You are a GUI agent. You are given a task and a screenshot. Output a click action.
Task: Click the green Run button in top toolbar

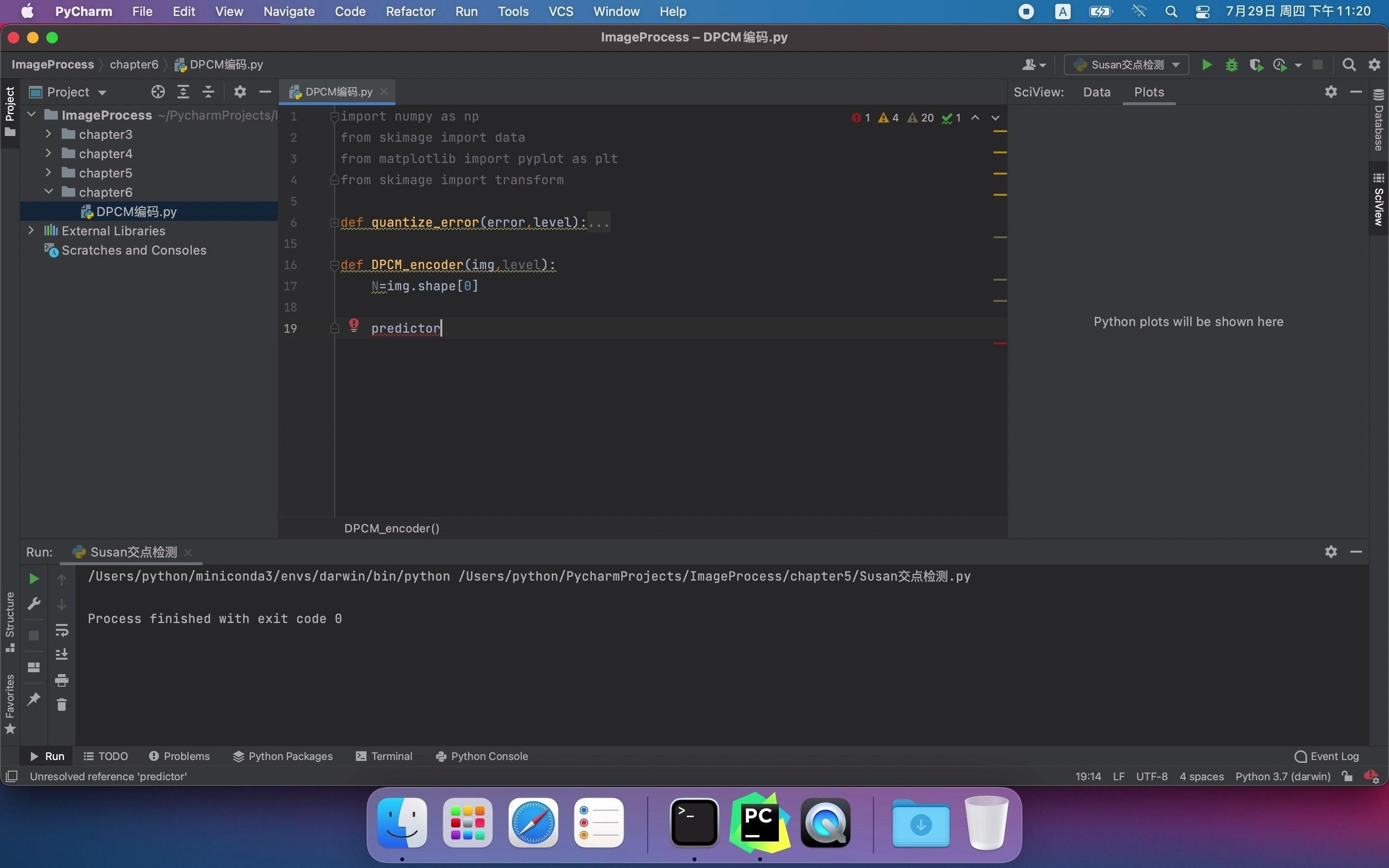pos(1207,65)
